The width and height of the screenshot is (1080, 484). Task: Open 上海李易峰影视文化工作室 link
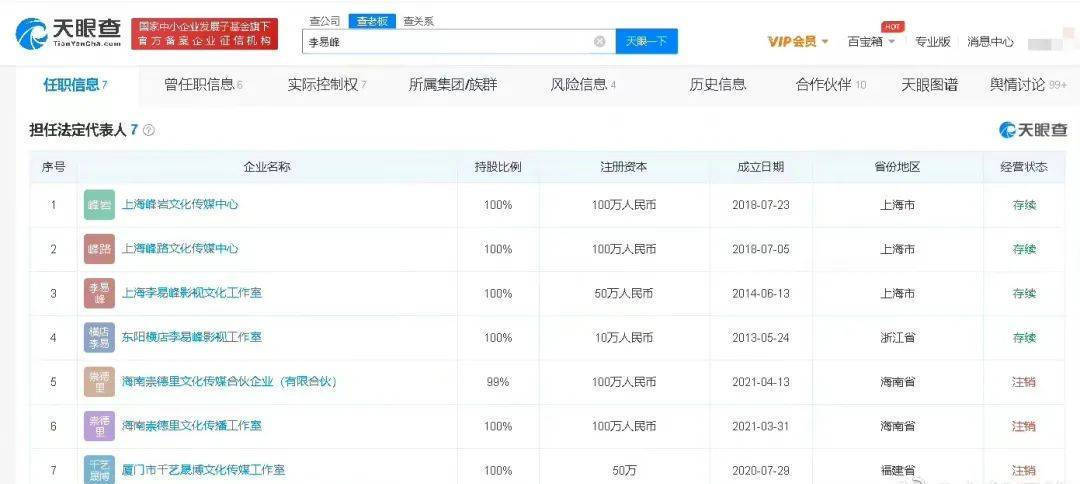click(192, 293)
